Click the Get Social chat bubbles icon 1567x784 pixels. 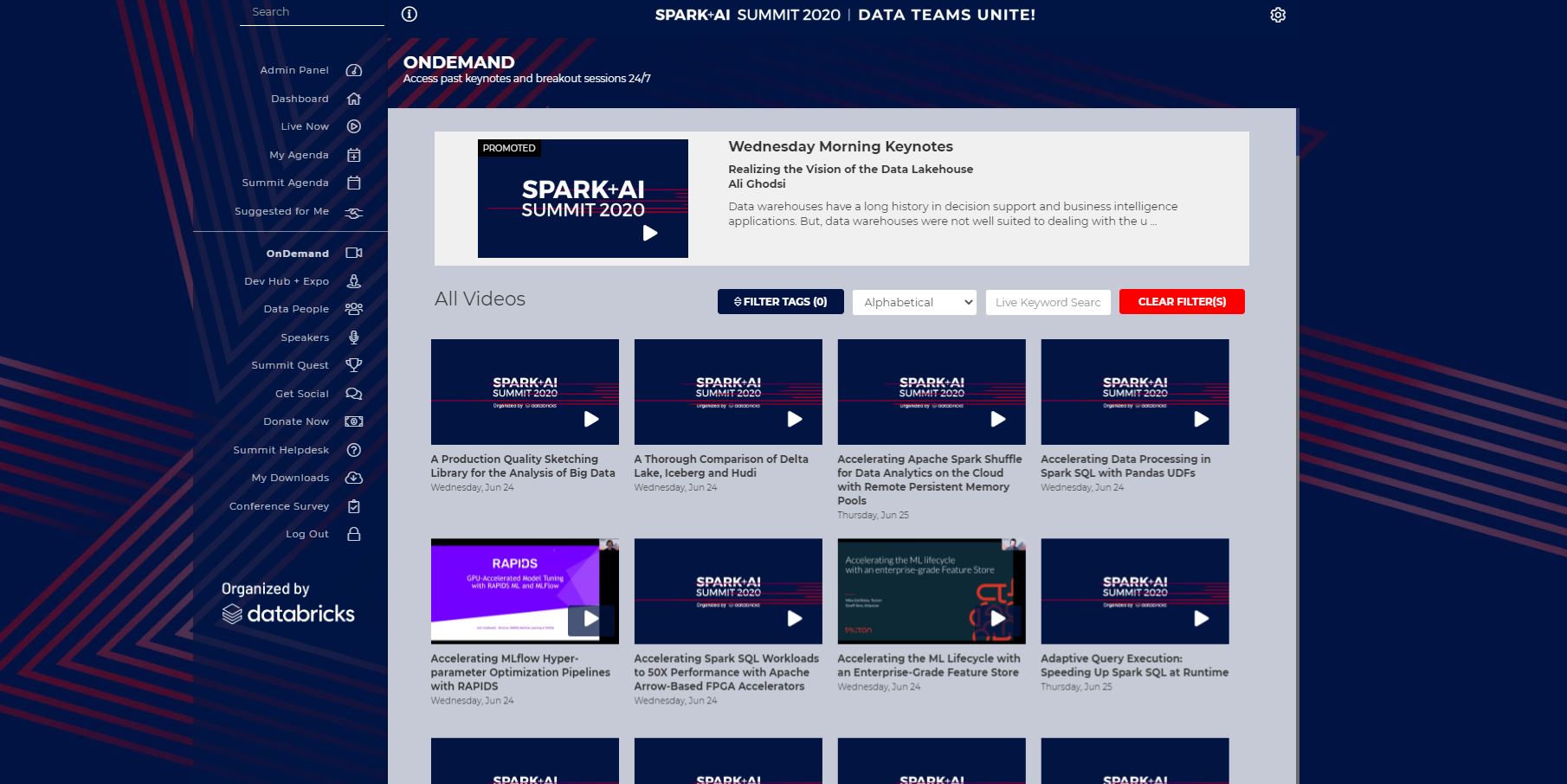353,394
